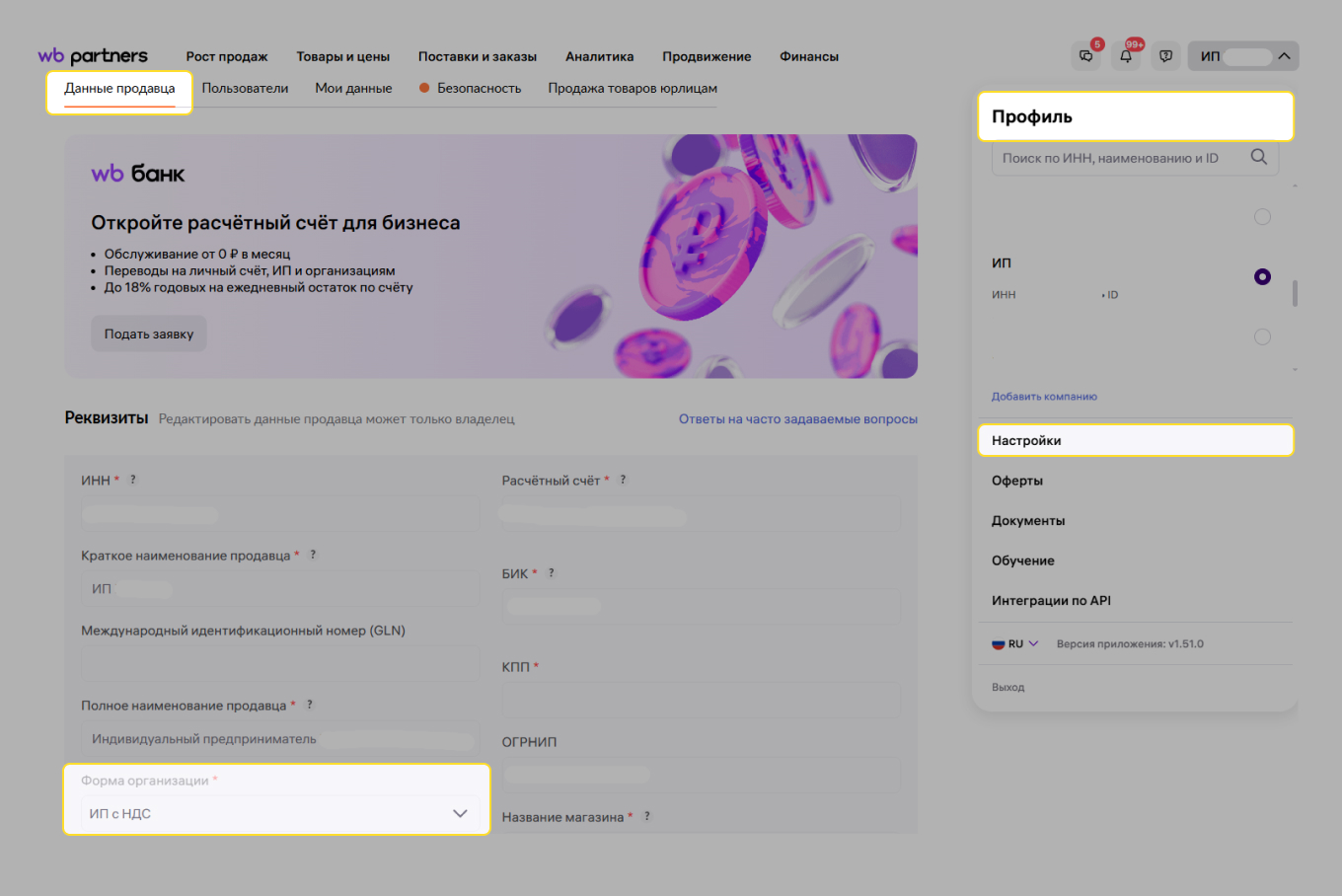
Task: Click the help icon beside Расчётный счёт
Action: [x=622, y=479]
